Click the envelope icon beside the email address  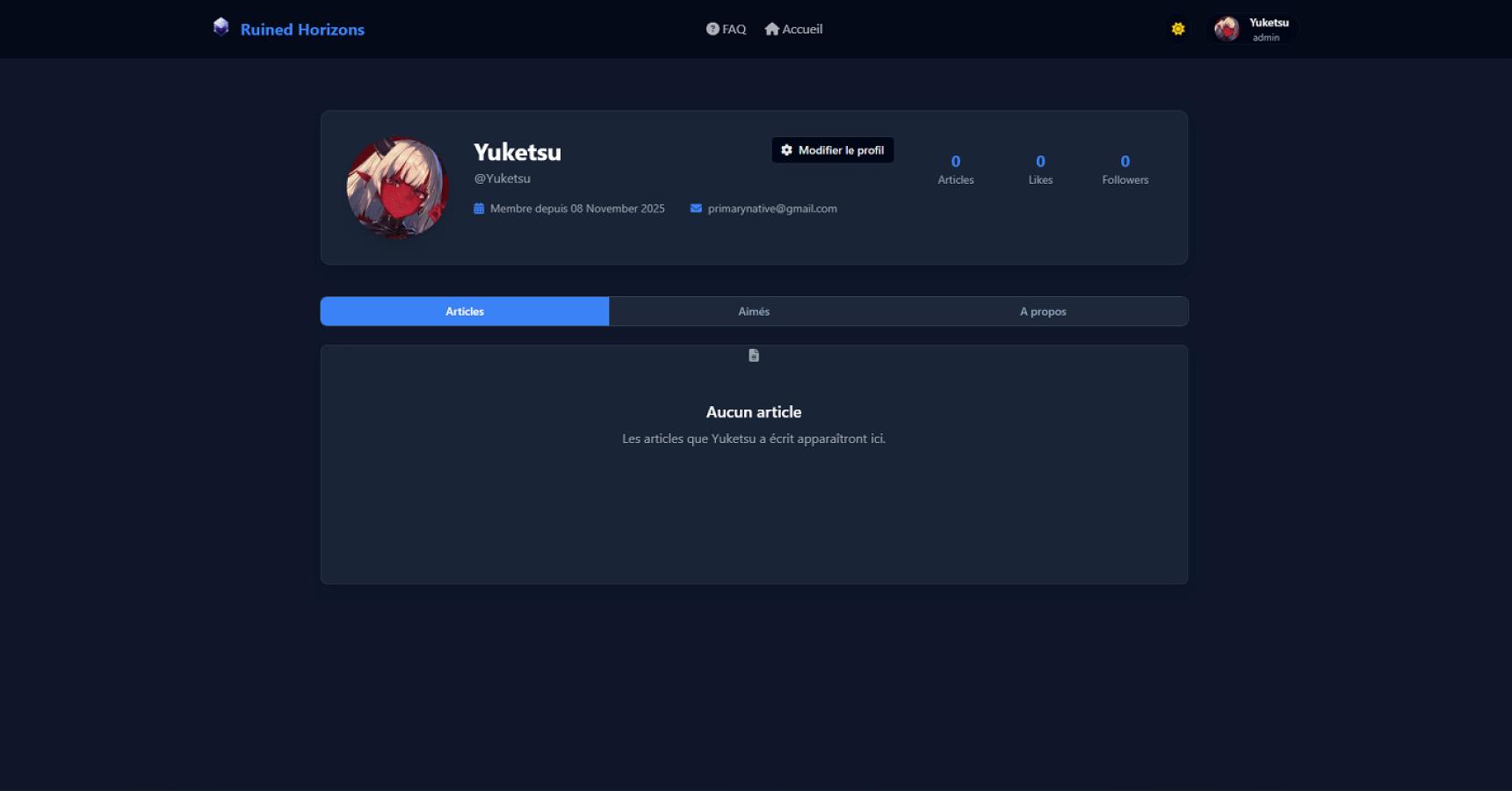pyautogui.click(x=694, y=208)
